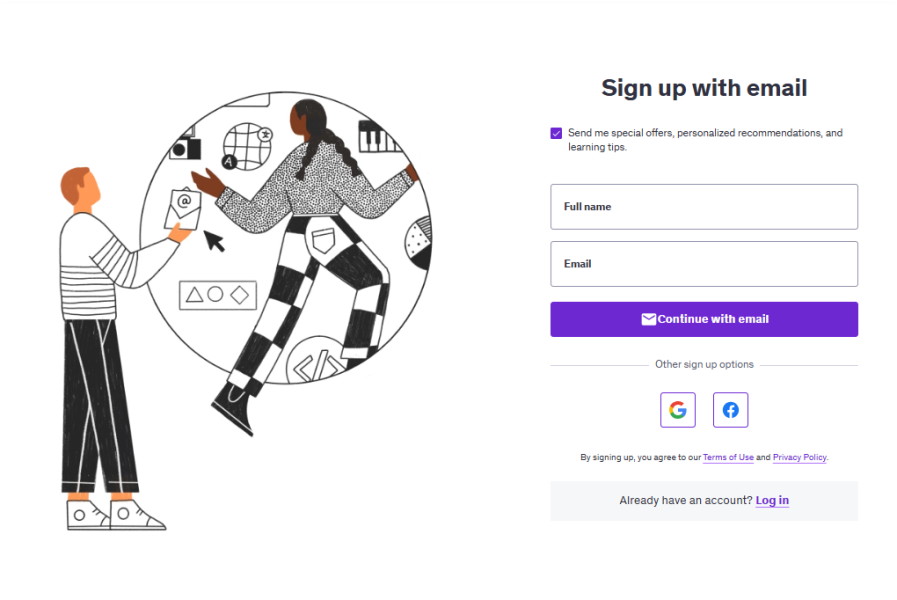Uncheck the special offers checkbox
Image resolution: width=897 pixels, height=600 pixels.
[556, 133]
